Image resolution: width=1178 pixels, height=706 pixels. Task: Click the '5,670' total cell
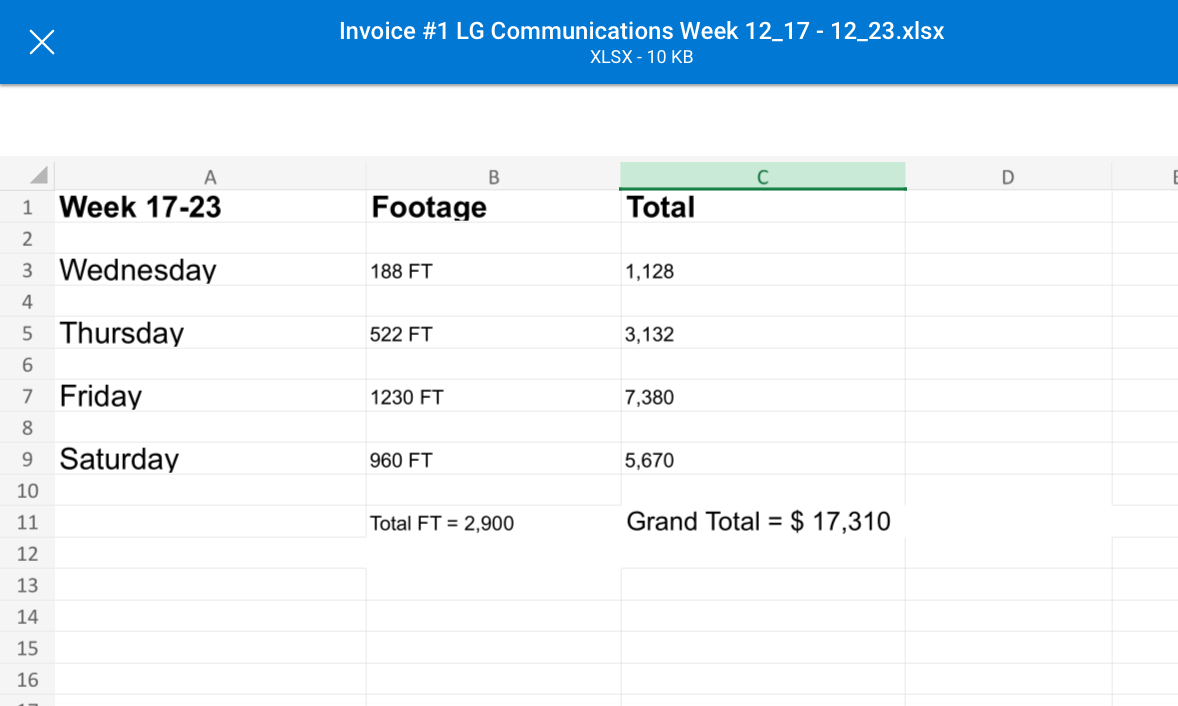[763, 459]
